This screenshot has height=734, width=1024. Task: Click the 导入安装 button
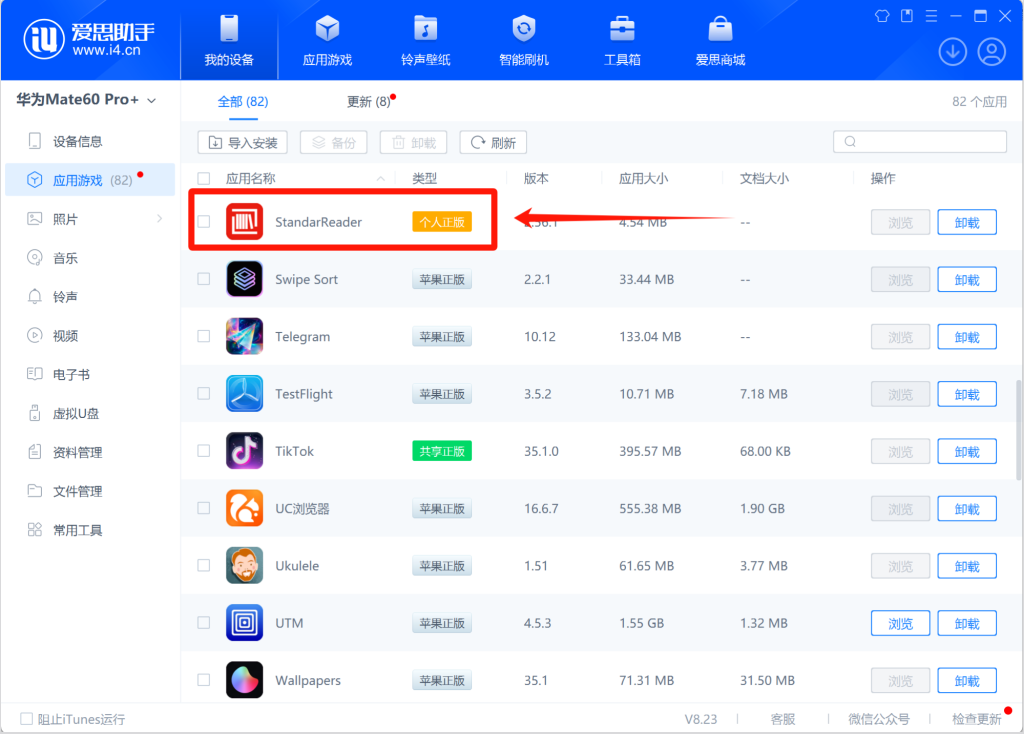coord(243,142)
